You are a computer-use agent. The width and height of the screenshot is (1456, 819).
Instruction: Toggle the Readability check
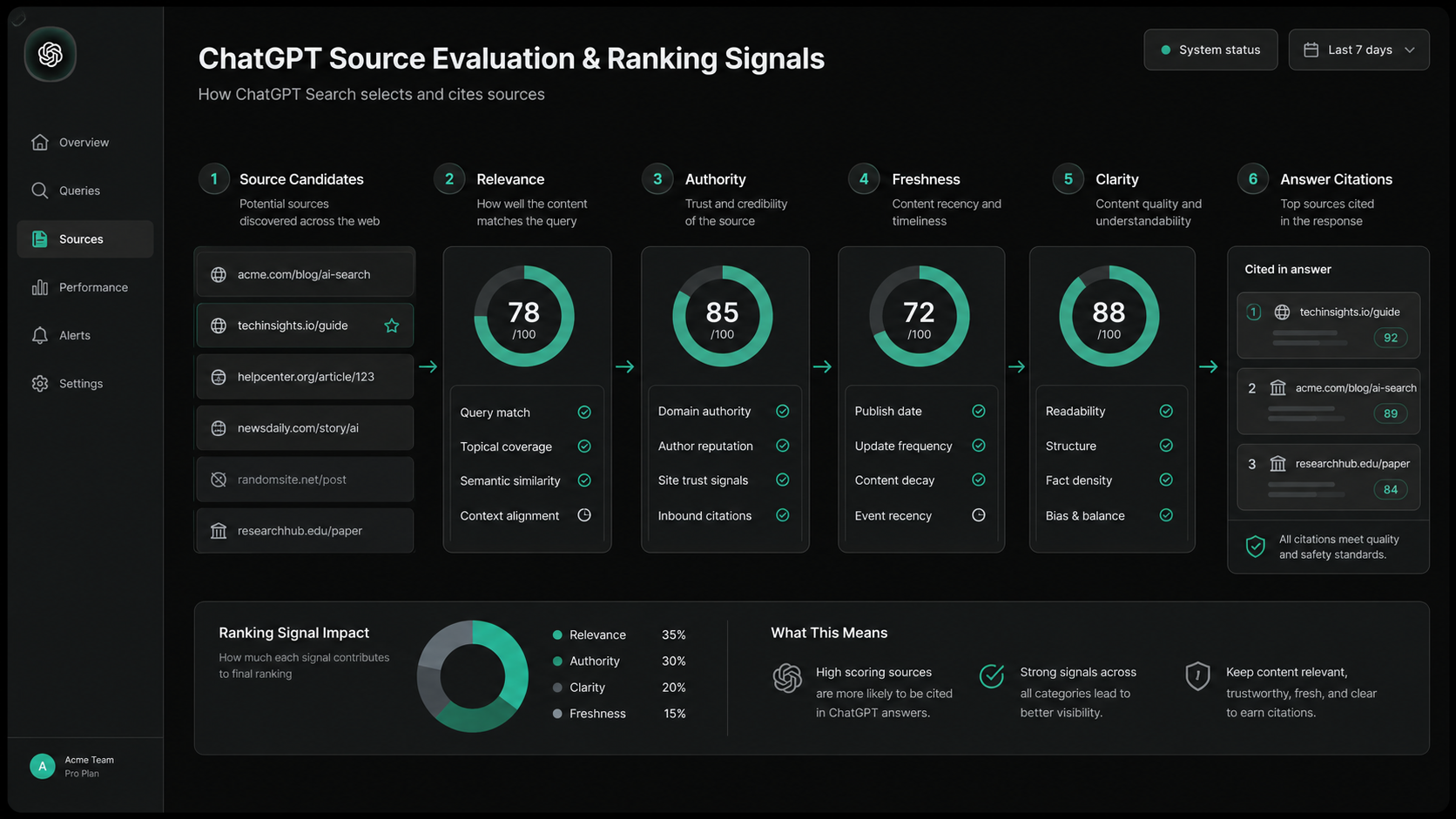tap(1166, 411)
